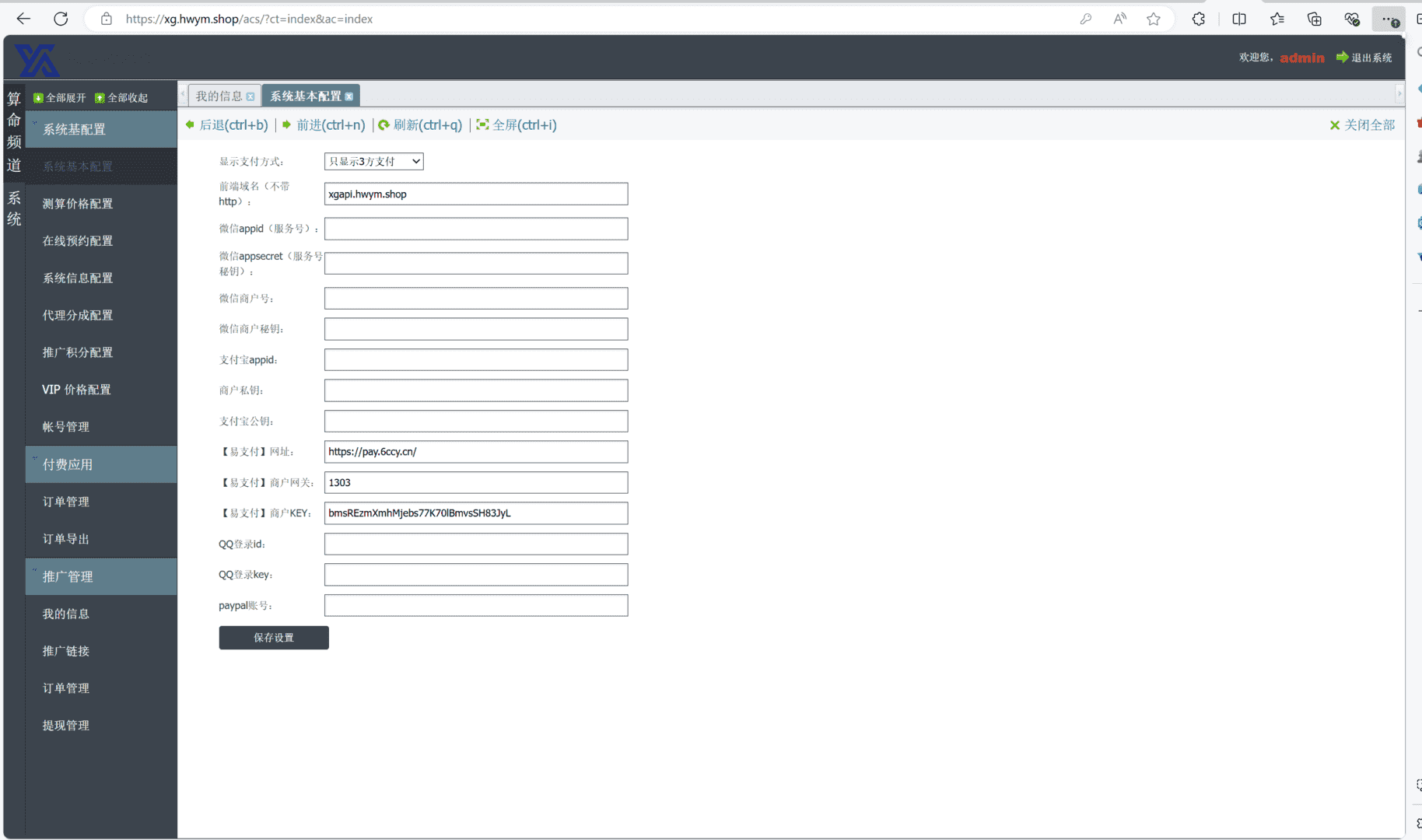Switch to the 我的信息 tab
Viewport: 1422px width, 840px height.
[x=219, y=96]
